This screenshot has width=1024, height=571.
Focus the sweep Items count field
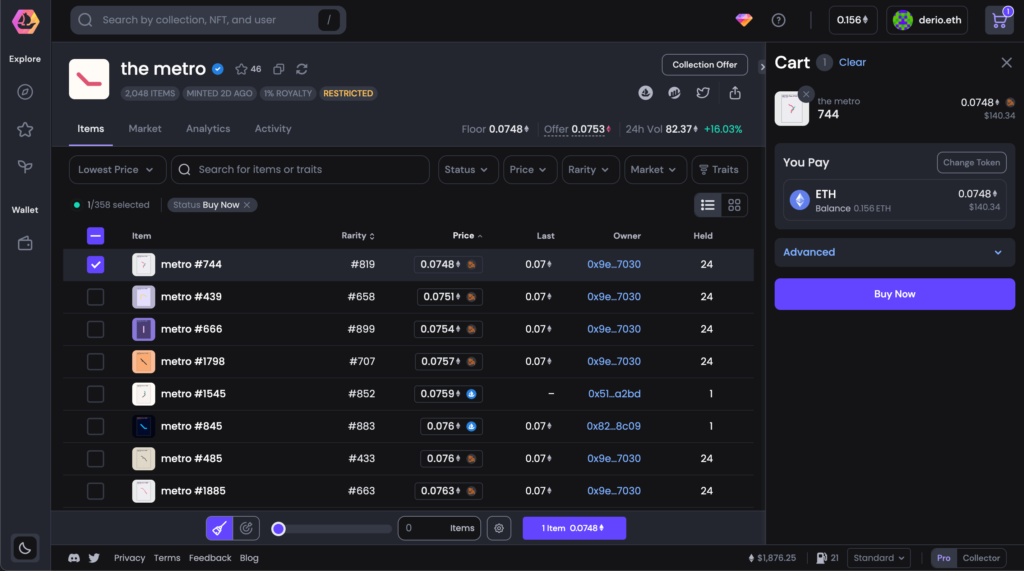439,528
